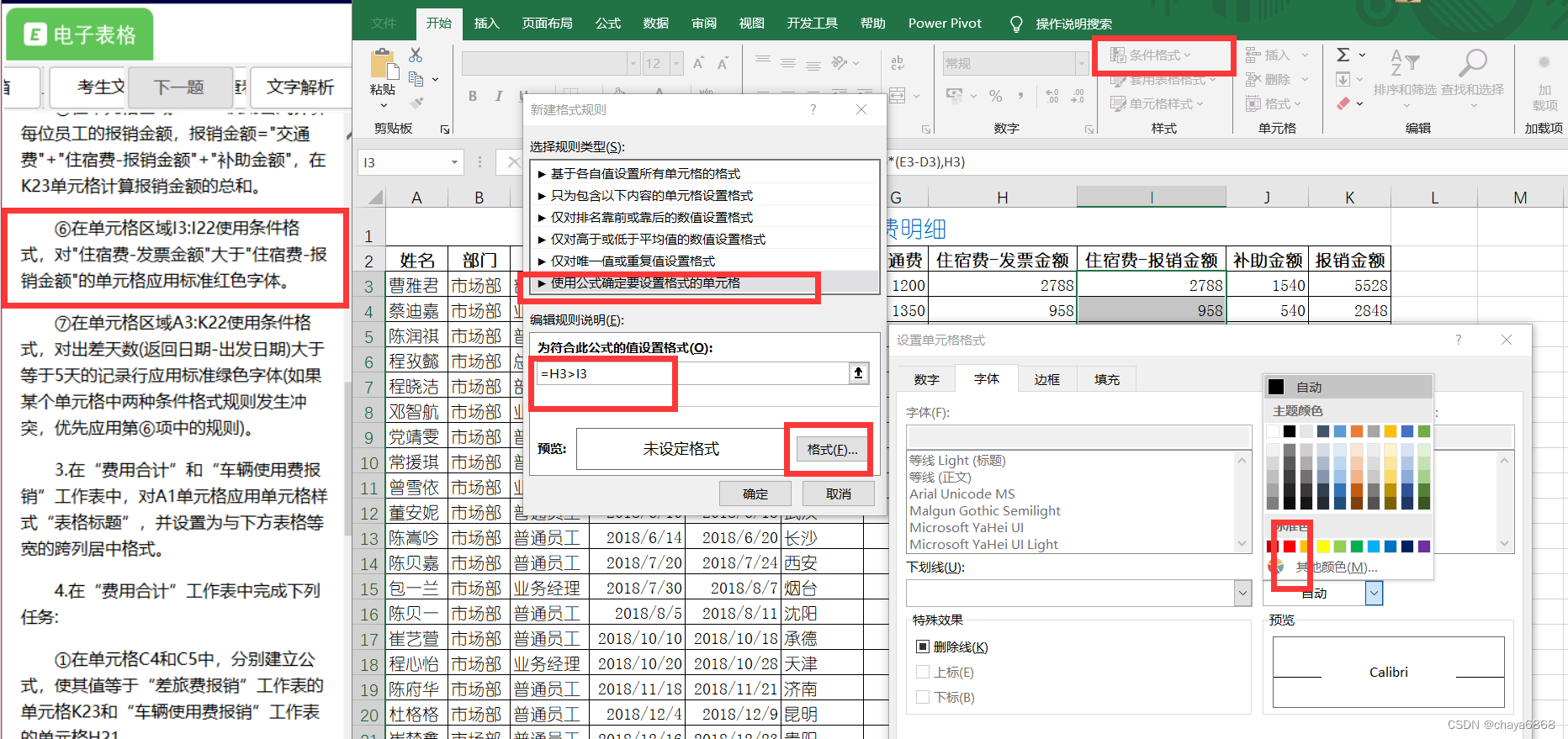Click the lightbulb search icon in ribbon

(x=1016, y=24)
